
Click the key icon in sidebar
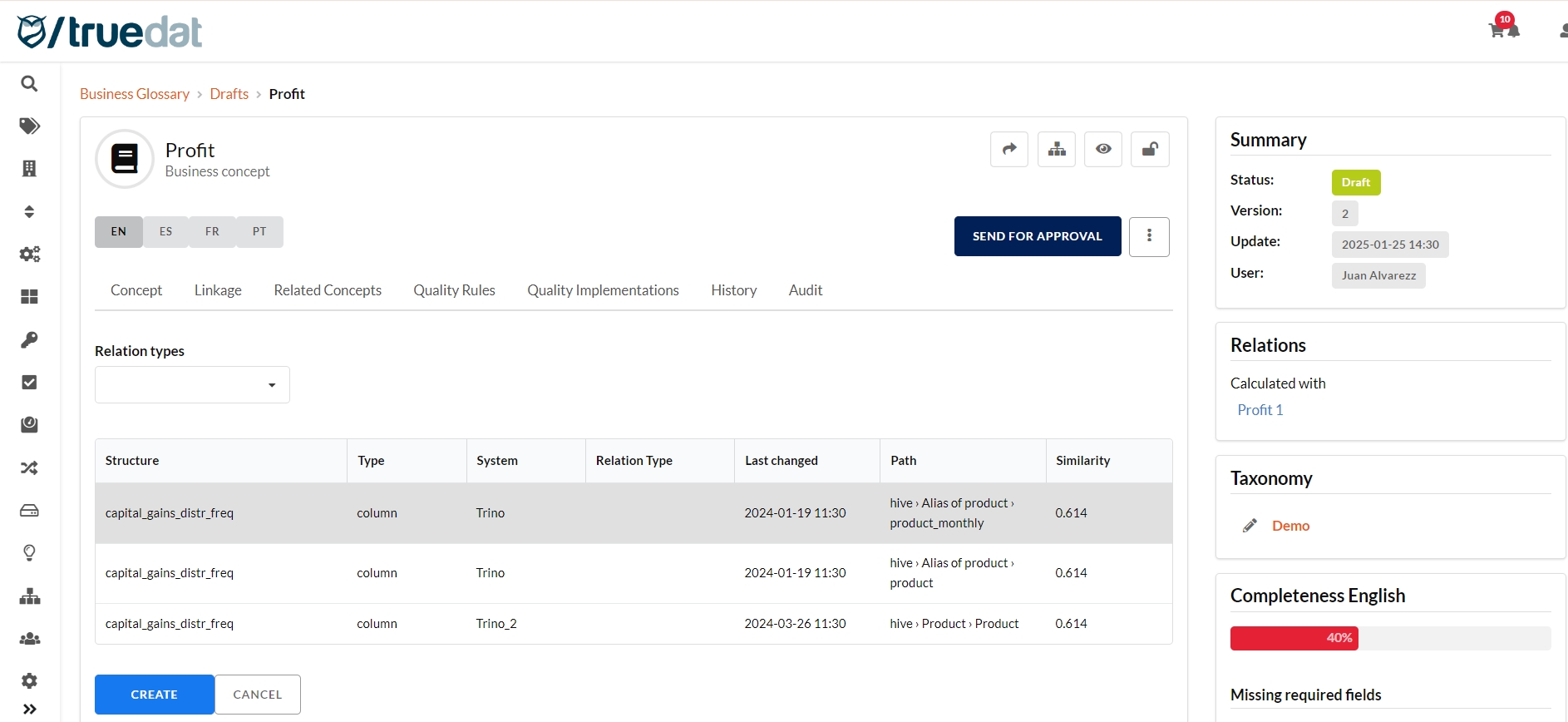pos(29,339)
